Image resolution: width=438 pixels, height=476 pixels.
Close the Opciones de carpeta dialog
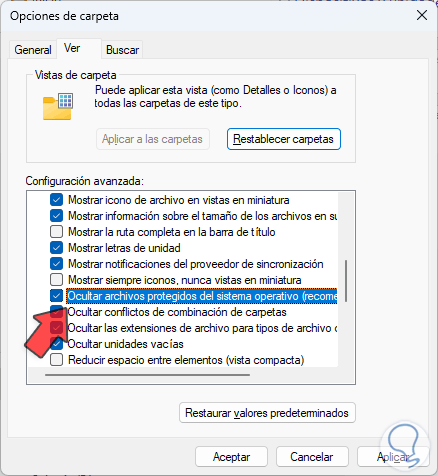click(x=422, y=15)
